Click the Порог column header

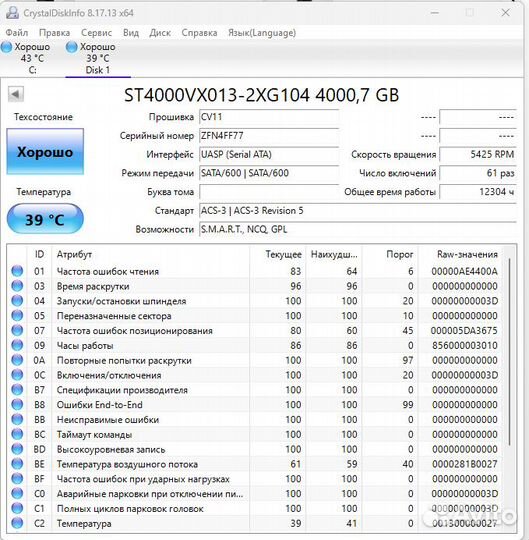pyautogui.click(x=390, y=255)
